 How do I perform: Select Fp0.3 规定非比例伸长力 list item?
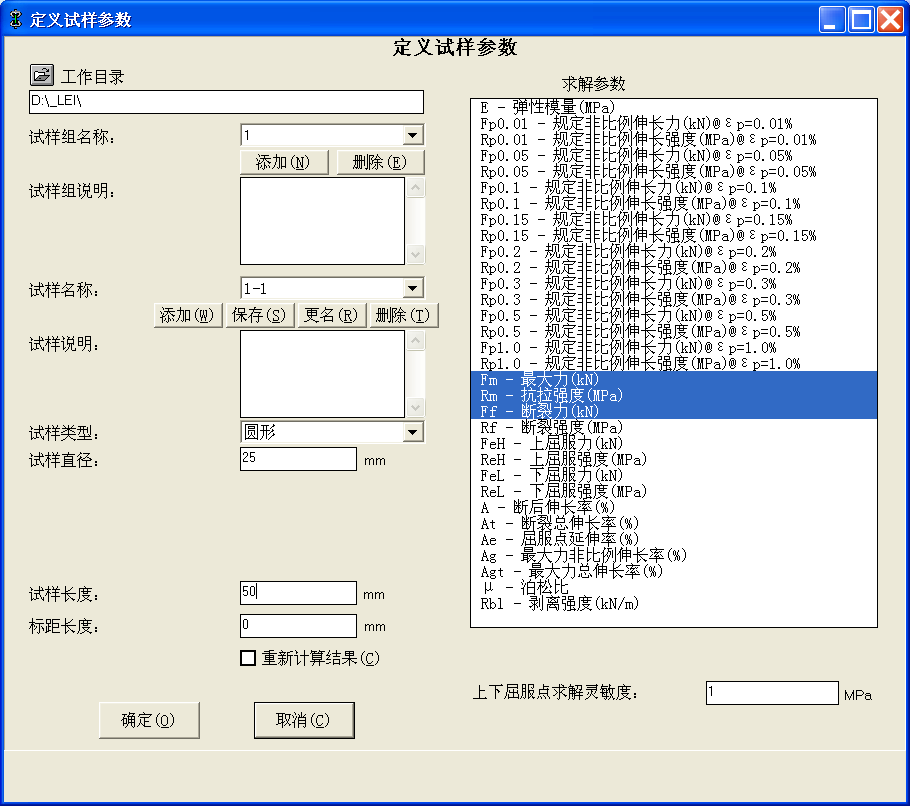pyautogui.click(x=674, y=284)
